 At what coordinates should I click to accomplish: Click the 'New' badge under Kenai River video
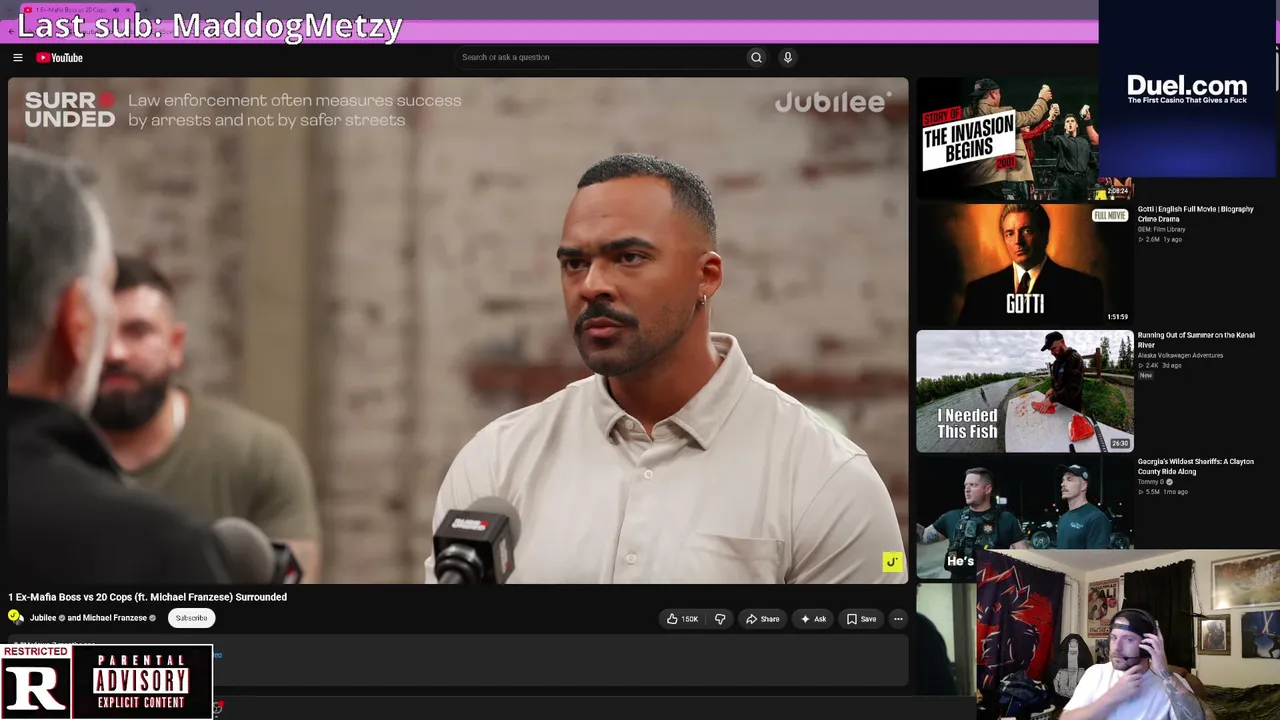pyautogui.click(x=1146, y=376)
